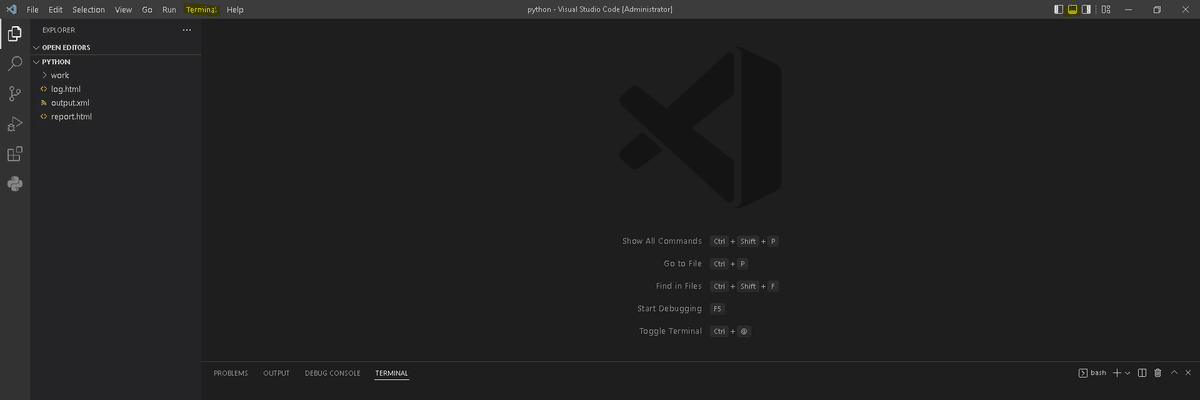Restore down the VS Code window
This screenshot has height=400, width=1200.
[x=1157, y=9]
